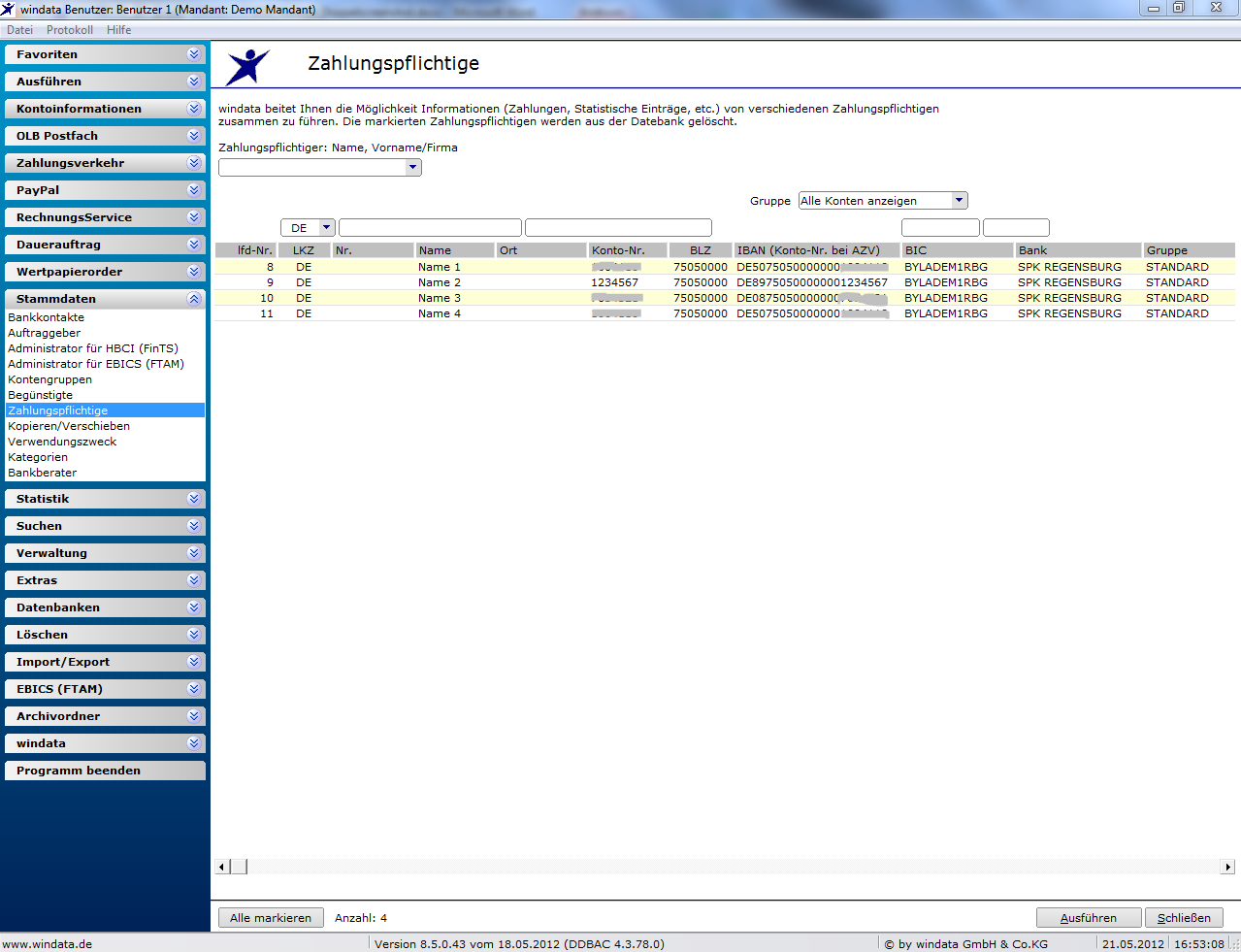Viewport: 1241px width, 952px height.
Task: Open Bankberater under Stammdaten
Action: pos(42,473)
